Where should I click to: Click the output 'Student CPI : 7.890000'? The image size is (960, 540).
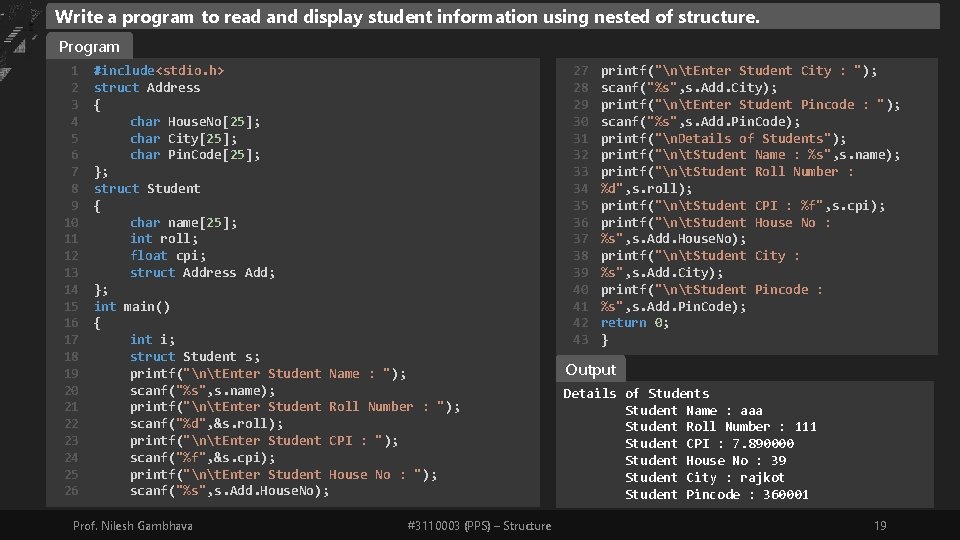pos(709,443)
